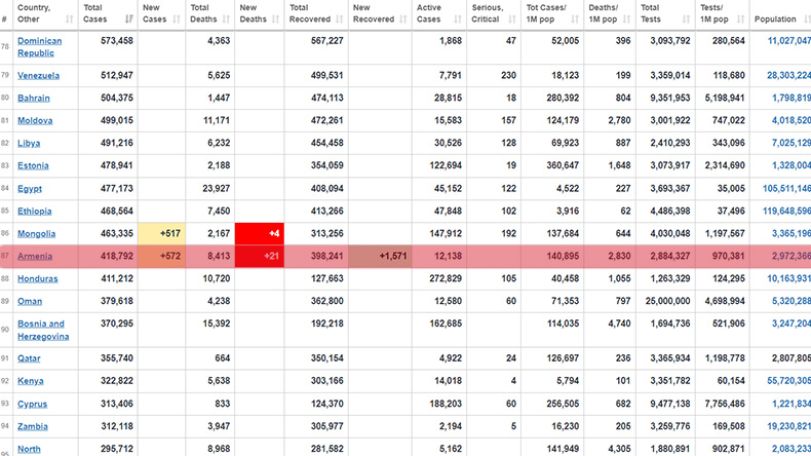Image resolution: width=811 pixels, height=456 pixels.
Task: Sort by Total Cases column sort icon
Action: point(129,19)
